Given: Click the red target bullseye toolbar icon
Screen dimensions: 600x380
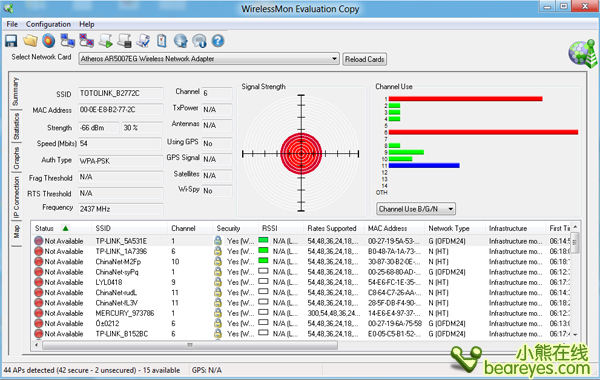Looking at the screenshot, I should point(49,41).
